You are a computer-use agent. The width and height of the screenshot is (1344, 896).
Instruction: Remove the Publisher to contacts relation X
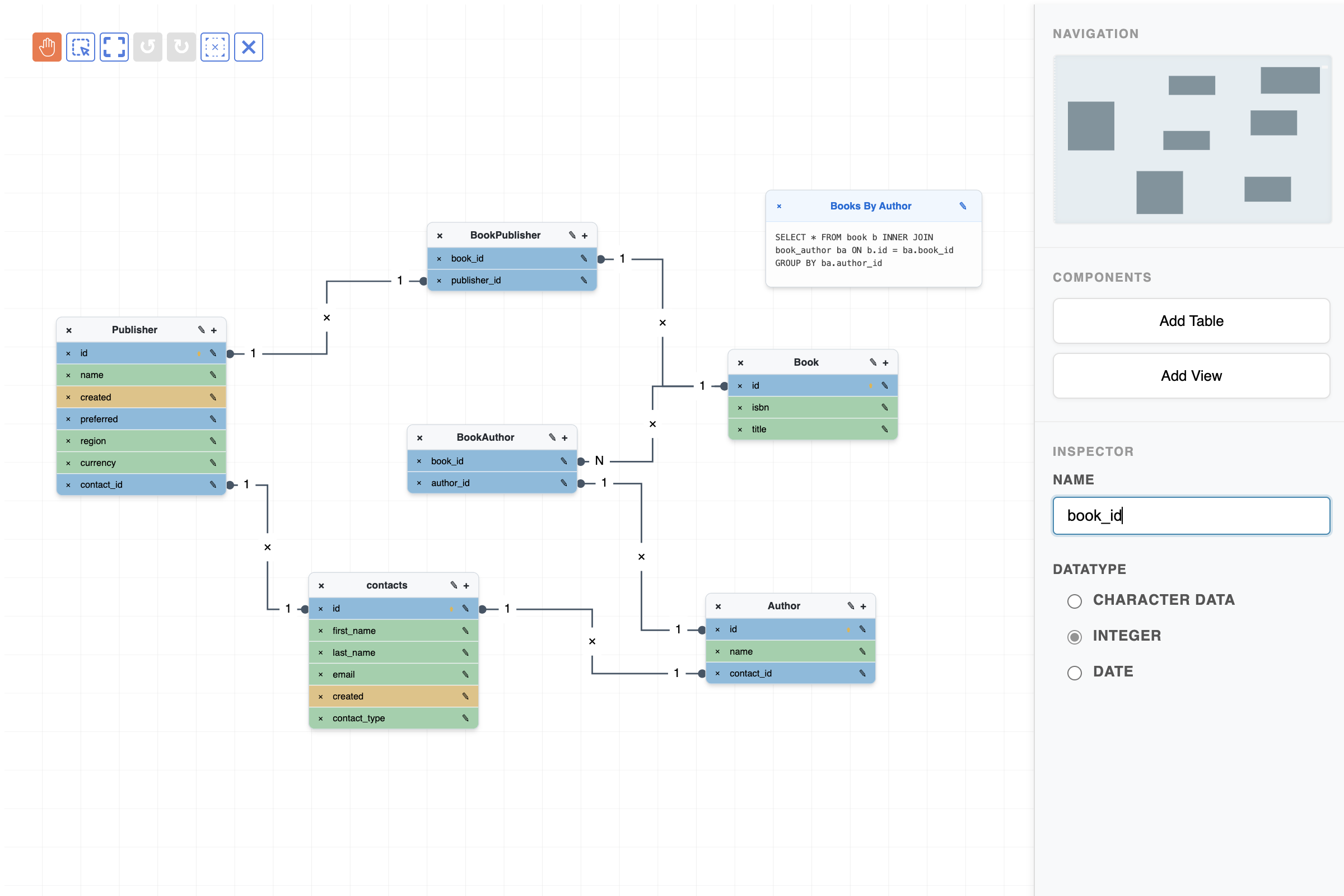click(x=268, y=548)
